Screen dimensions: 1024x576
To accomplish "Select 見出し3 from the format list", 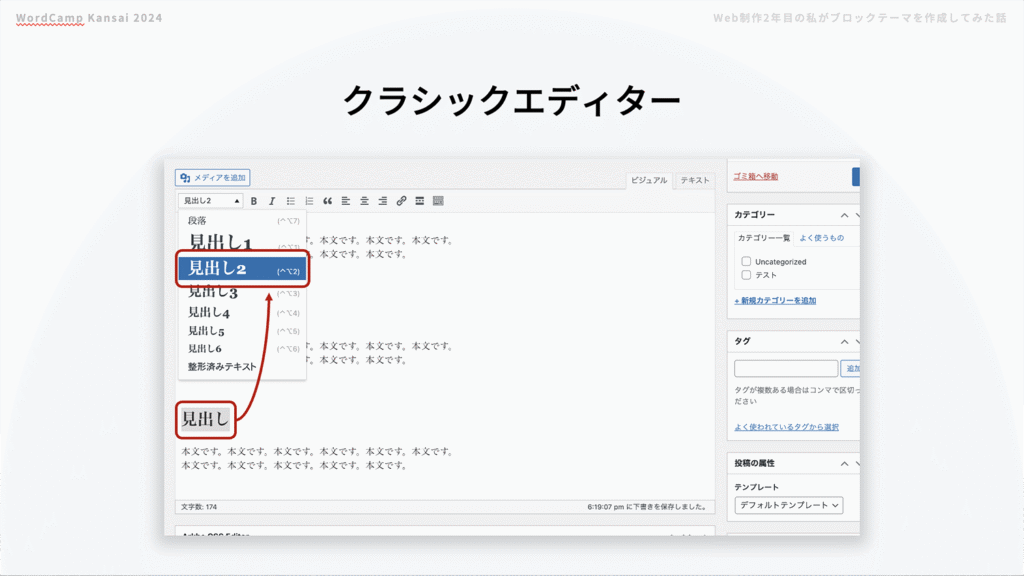I will coord(213,293).
